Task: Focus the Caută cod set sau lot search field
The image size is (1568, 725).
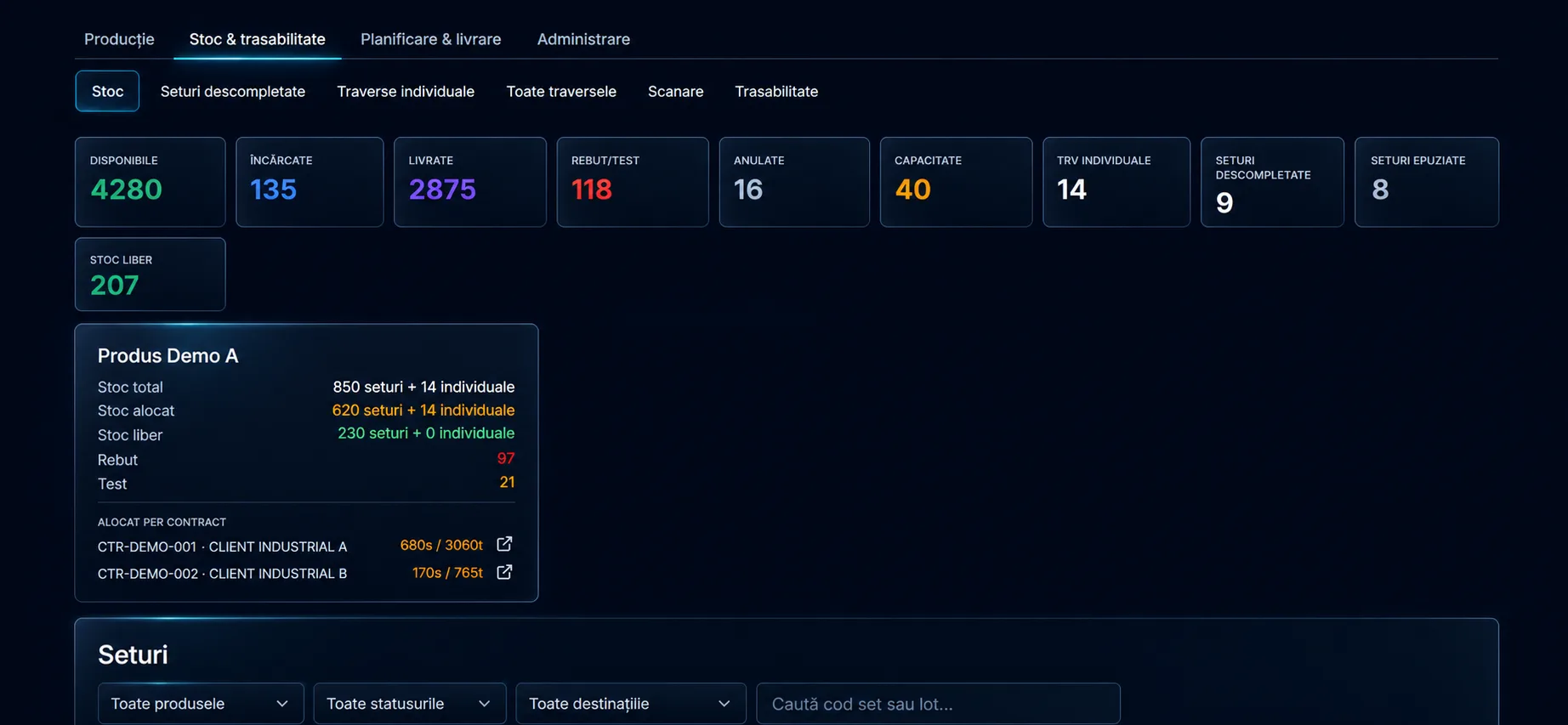Action: point(939,704)
